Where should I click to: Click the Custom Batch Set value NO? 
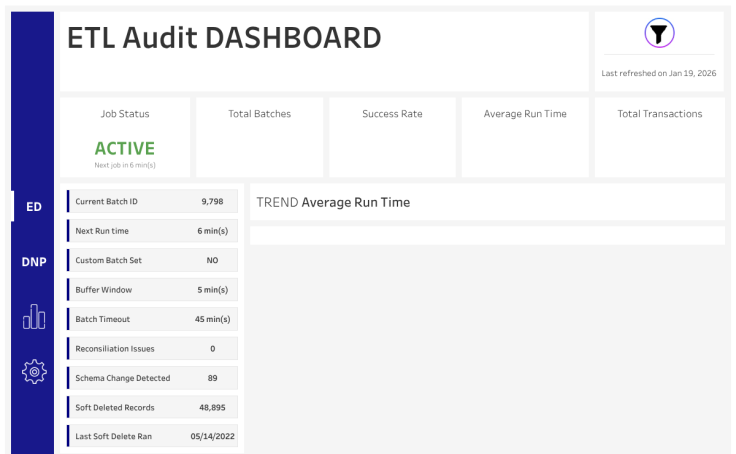point(212,260)
